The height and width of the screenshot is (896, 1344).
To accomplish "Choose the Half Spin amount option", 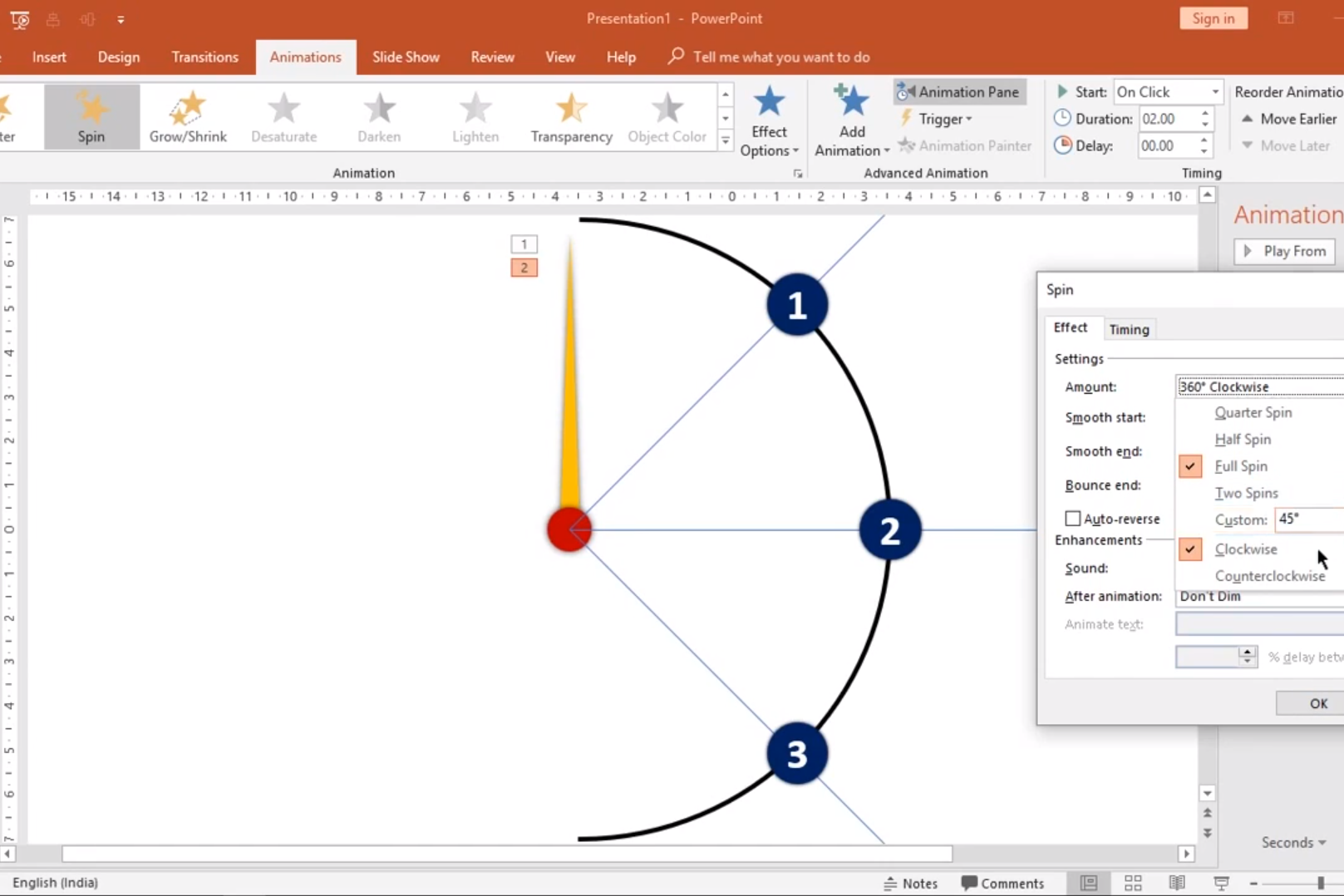I will [1243, 440].
